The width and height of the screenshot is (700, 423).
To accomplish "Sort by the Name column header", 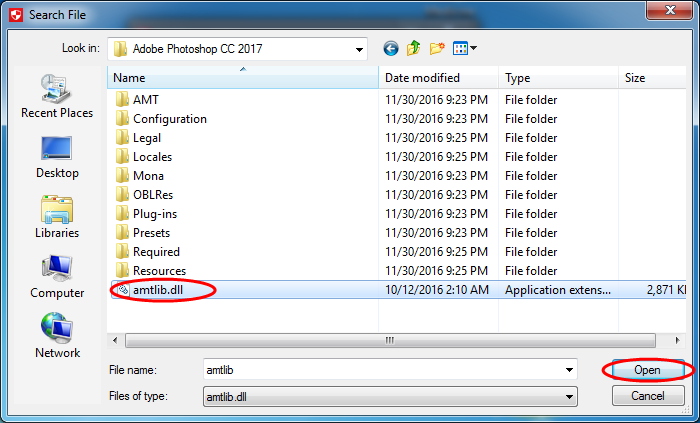I will 243,78.
